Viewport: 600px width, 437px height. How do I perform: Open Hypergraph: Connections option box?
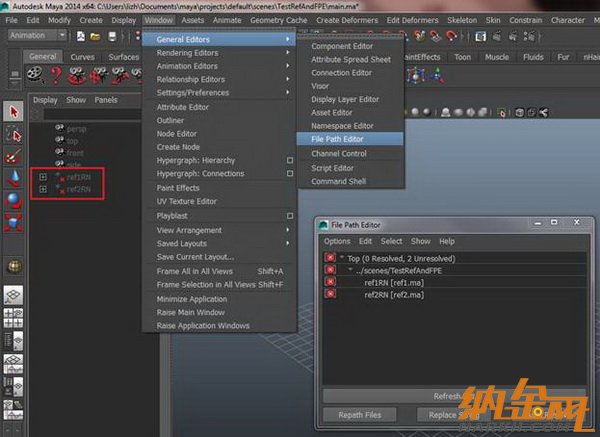(290, 173)
